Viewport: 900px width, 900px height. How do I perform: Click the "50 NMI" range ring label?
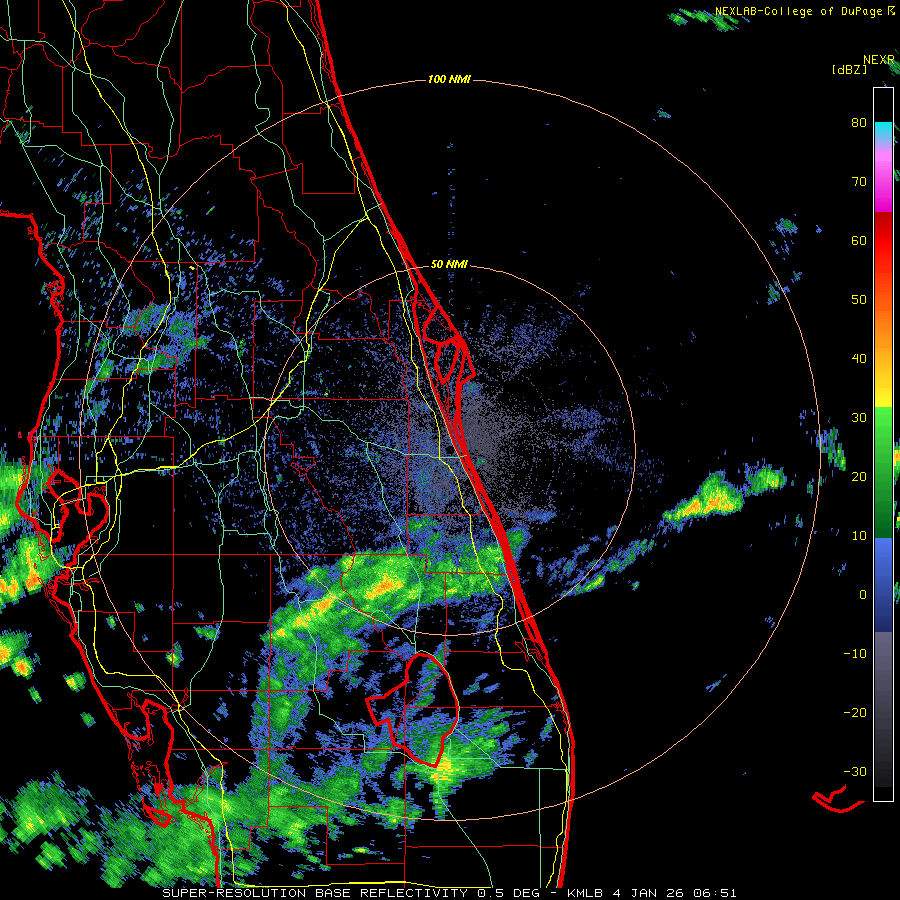tap(449, 265)
